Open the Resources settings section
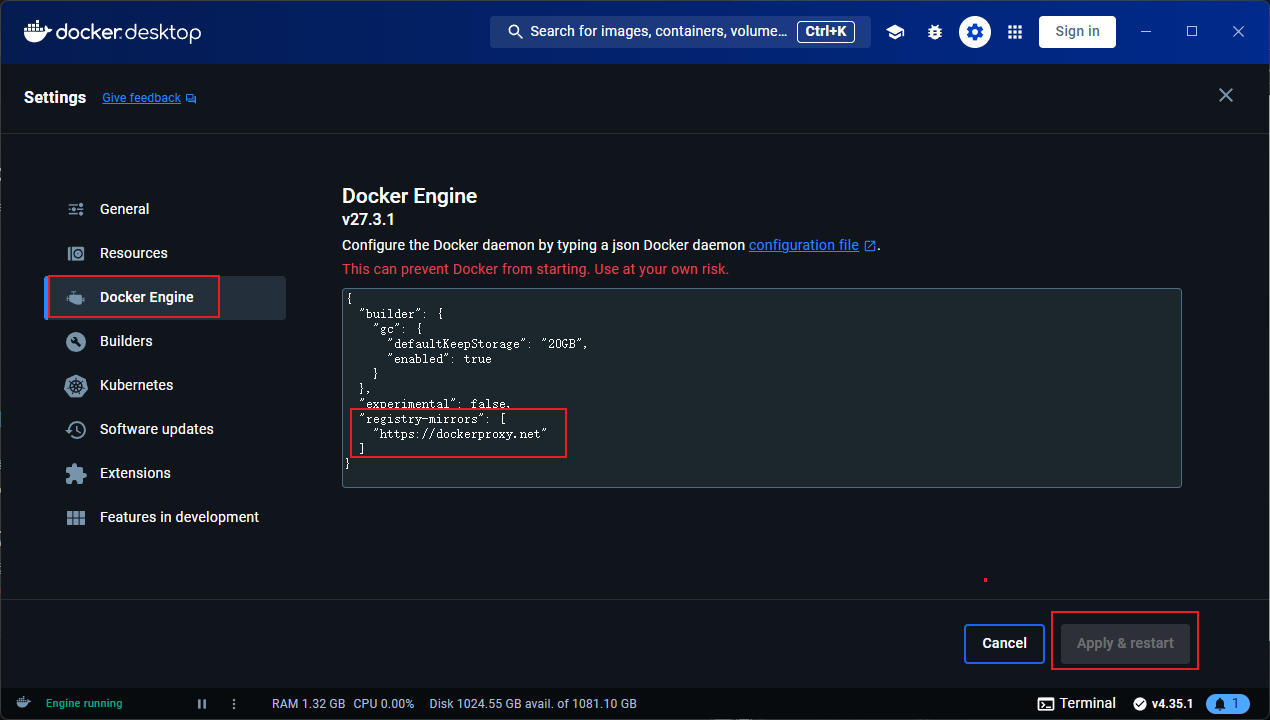The image size is (1270, 720). coord(133,253)
